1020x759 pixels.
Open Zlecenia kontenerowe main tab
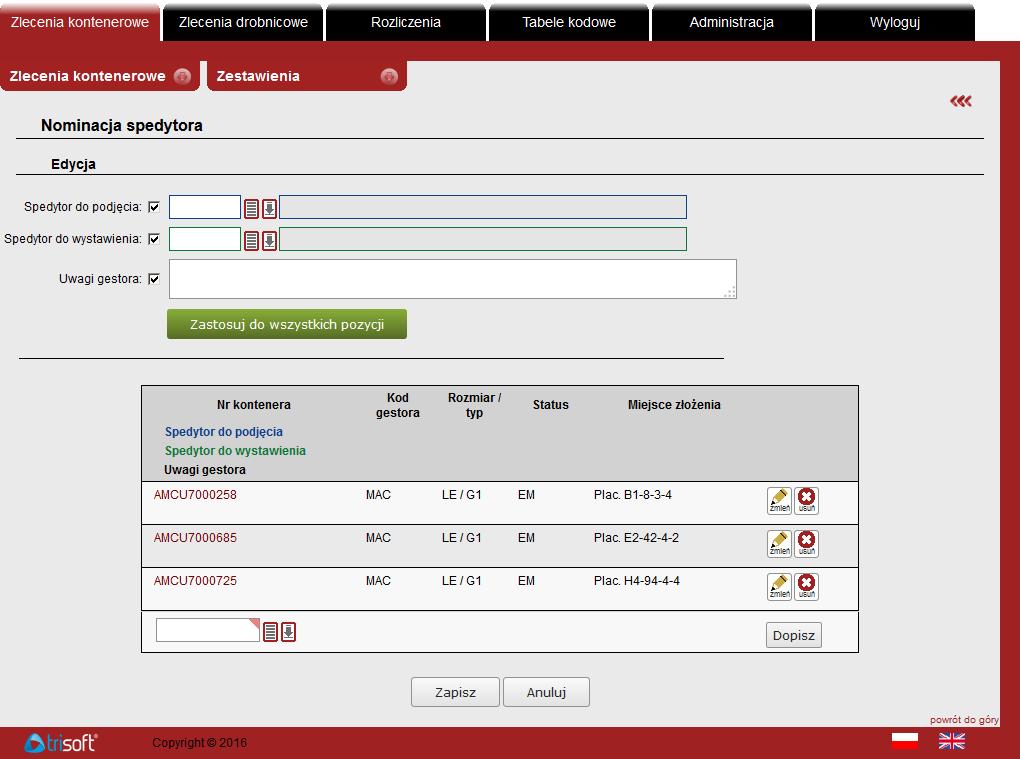click(x=80, y=22)
